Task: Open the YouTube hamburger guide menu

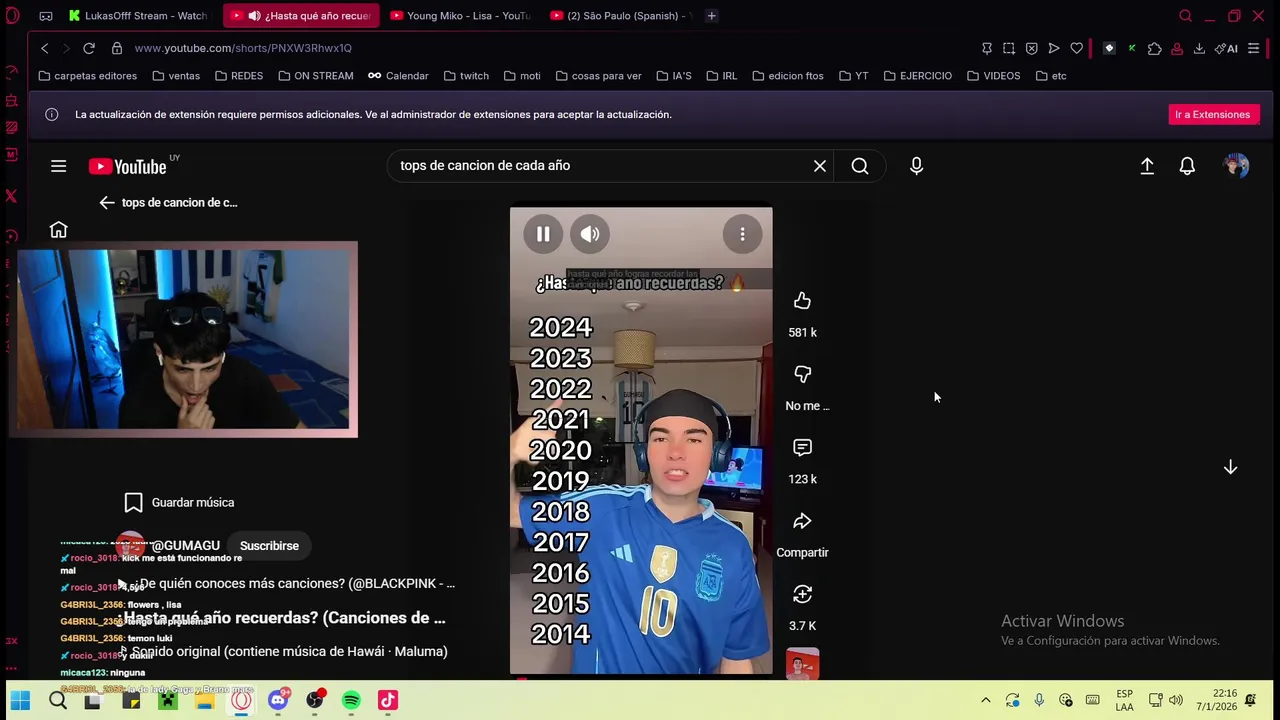Action: [58, 166]
